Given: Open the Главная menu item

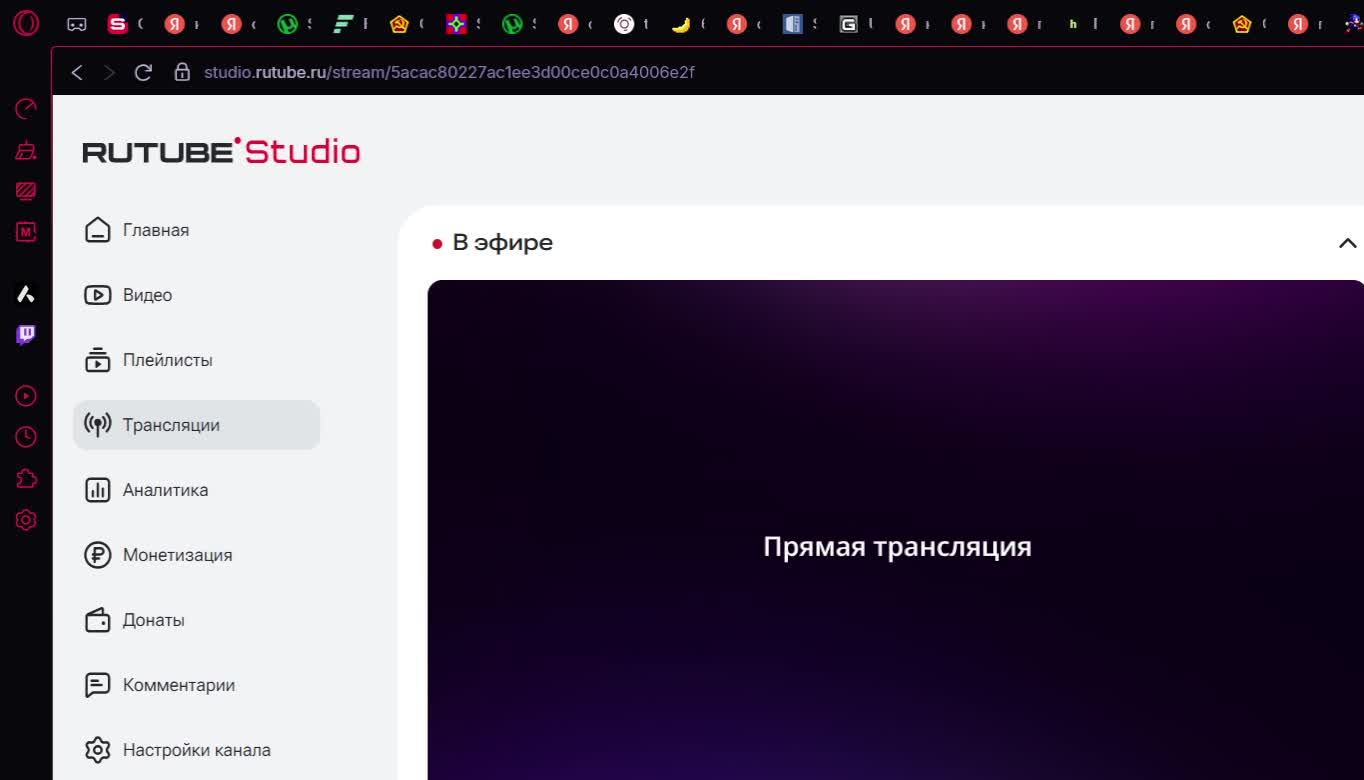Looking at the screenshot, I should tap(196, 230).
